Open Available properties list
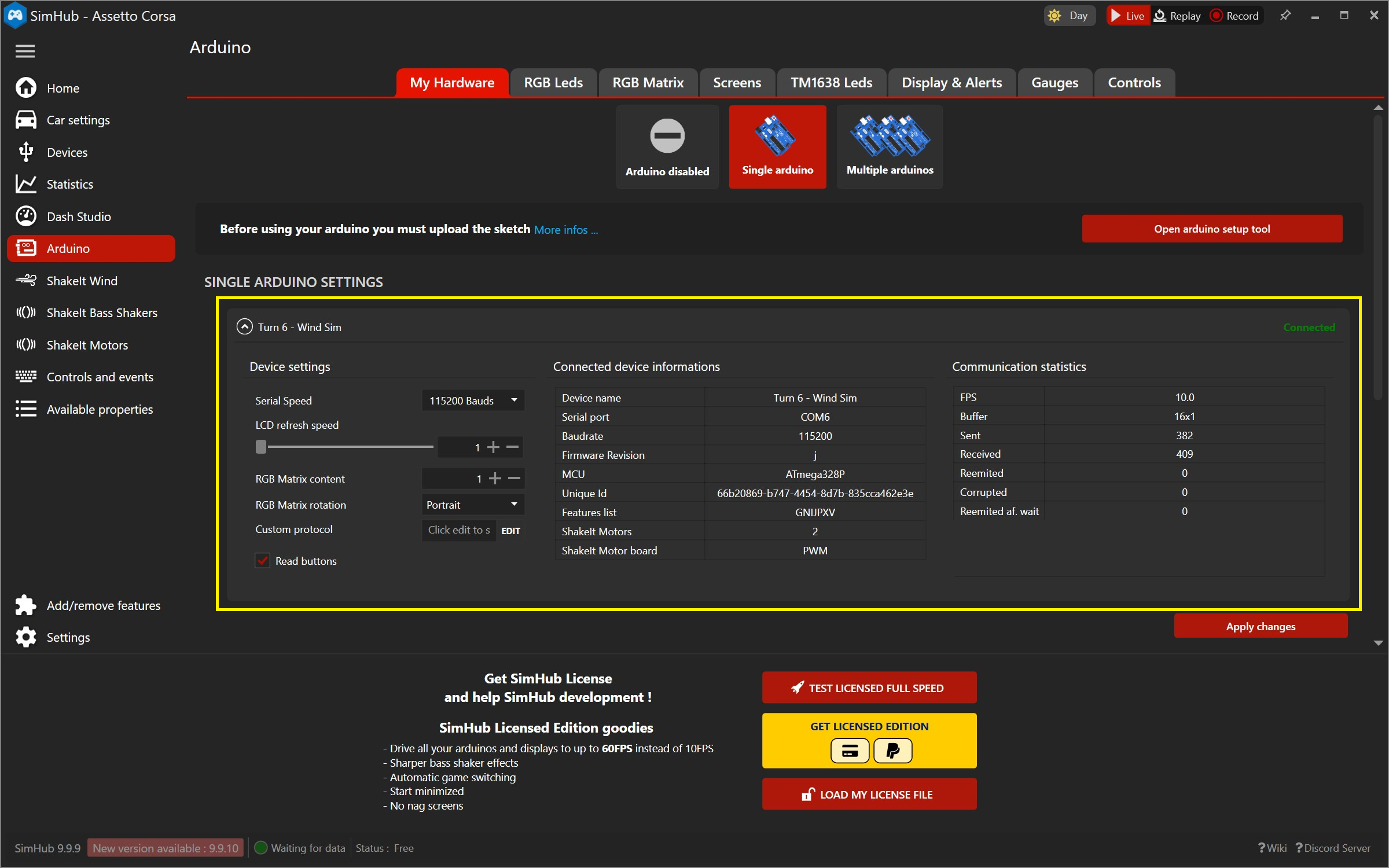Image resolution: width=1389 pixels, height=868 pixels. pos(100,409)
